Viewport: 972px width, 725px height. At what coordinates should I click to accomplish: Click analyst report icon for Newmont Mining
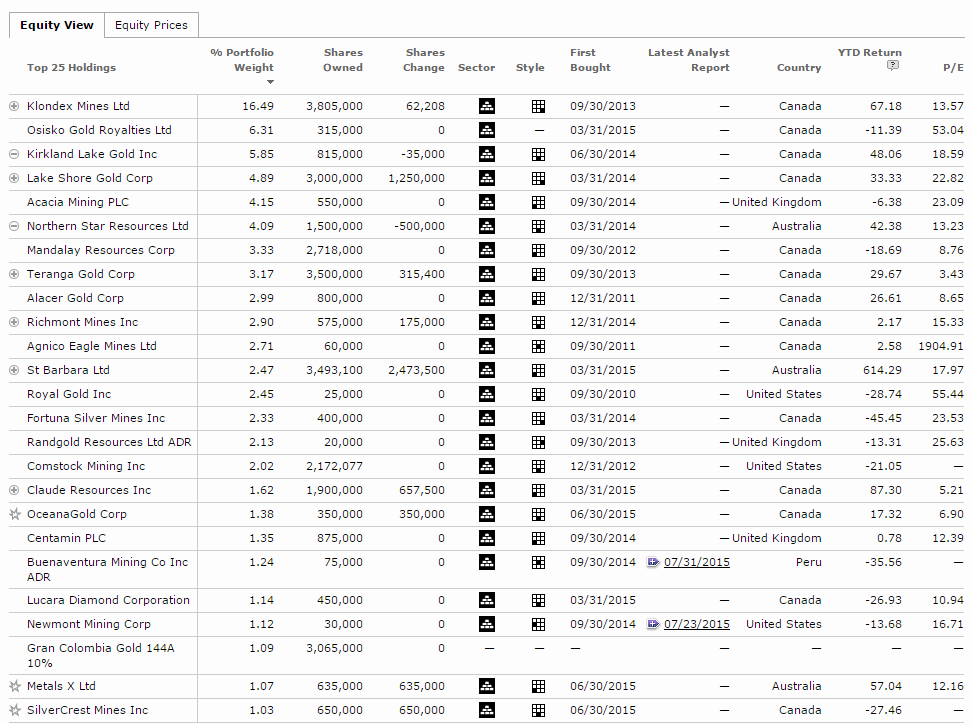click(653, 624)
